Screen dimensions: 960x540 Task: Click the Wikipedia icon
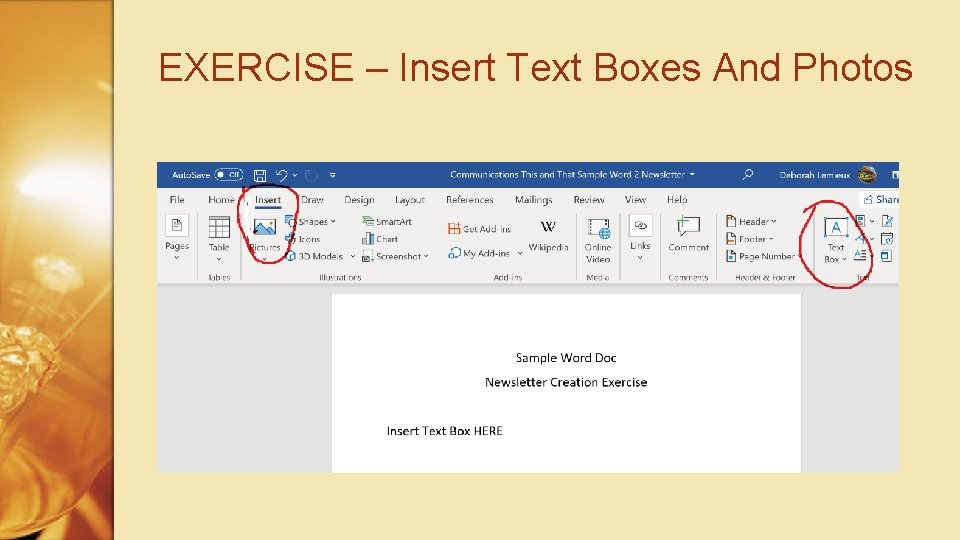tap(548, 227)
